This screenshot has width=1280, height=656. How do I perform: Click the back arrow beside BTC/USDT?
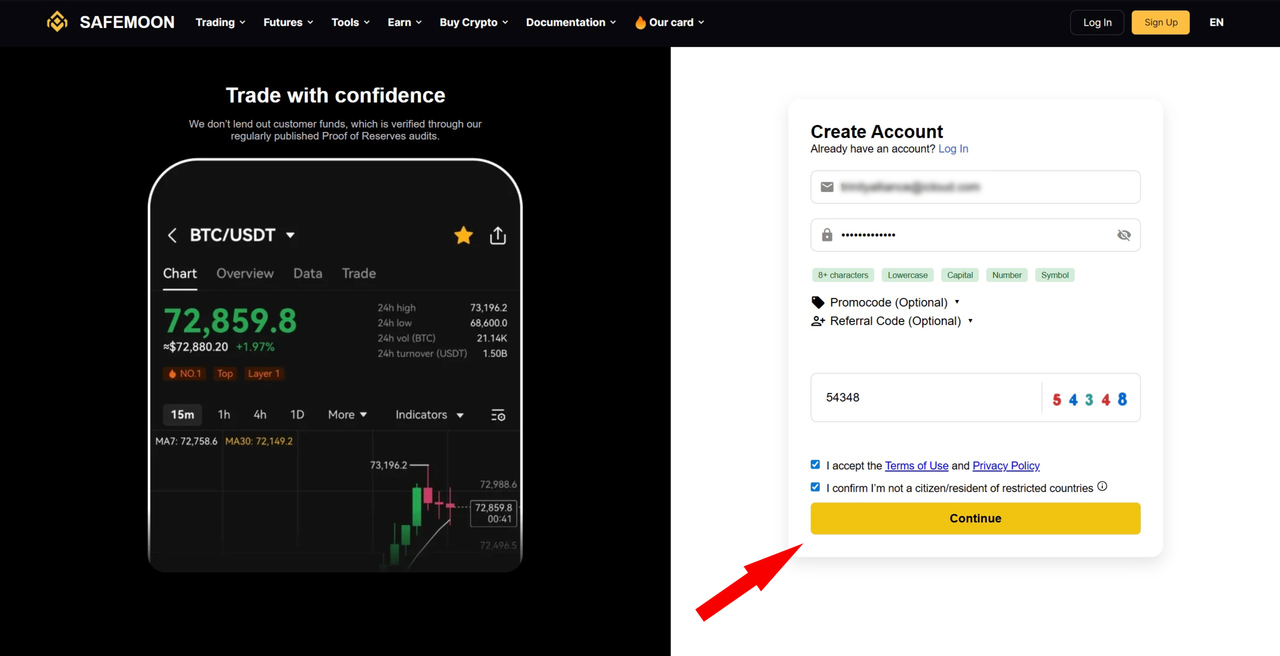[172, 235]
